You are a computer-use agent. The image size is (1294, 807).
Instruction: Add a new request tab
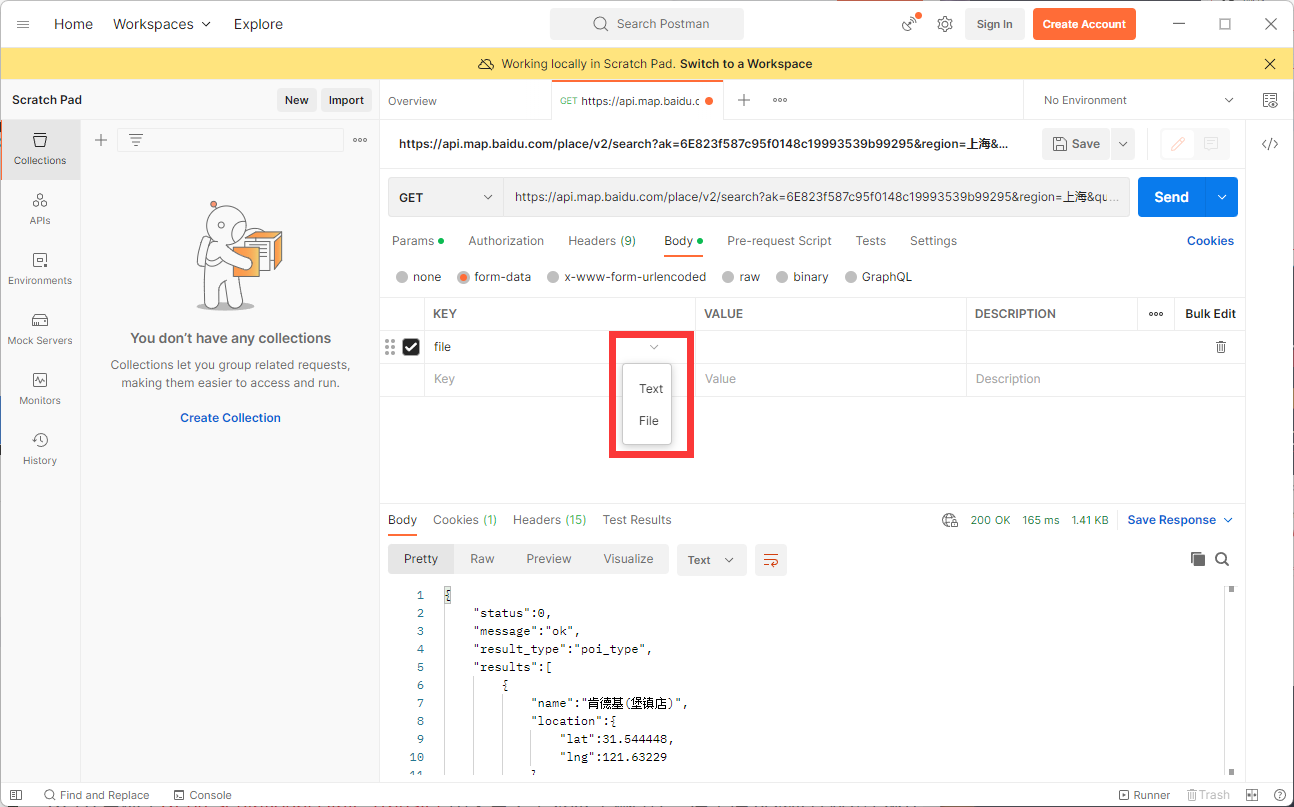(744, 100)
